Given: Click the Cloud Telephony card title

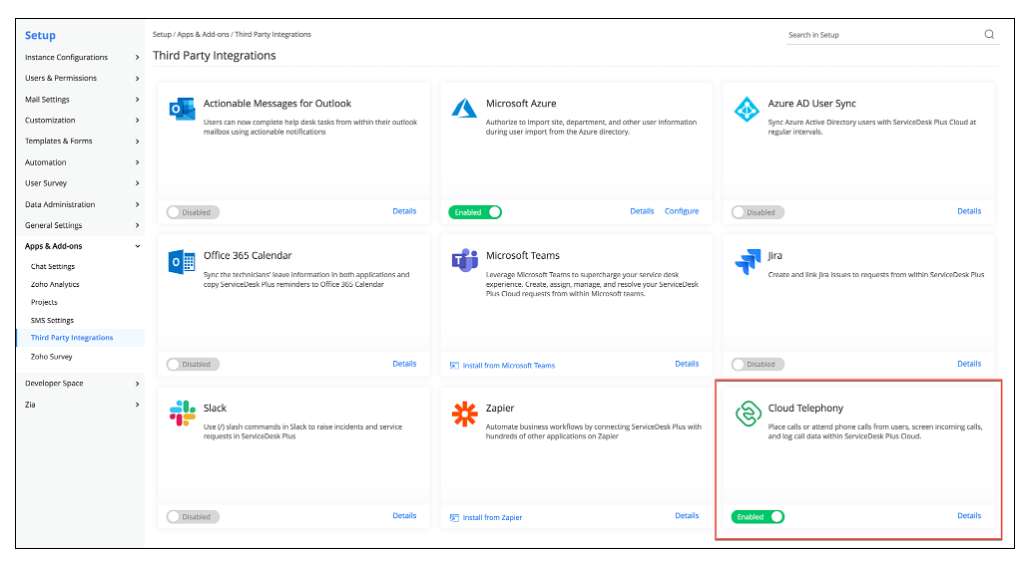Looking at the screenshot, I should pyautogui.click(x=805, y=408).
